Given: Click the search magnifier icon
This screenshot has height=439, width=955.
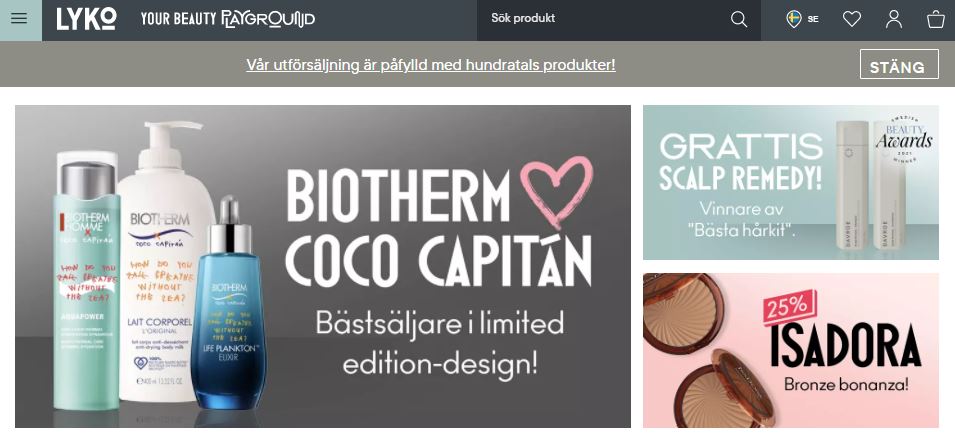Looking at the screenshot, I should pyautogui.click(x=739, y=19).
